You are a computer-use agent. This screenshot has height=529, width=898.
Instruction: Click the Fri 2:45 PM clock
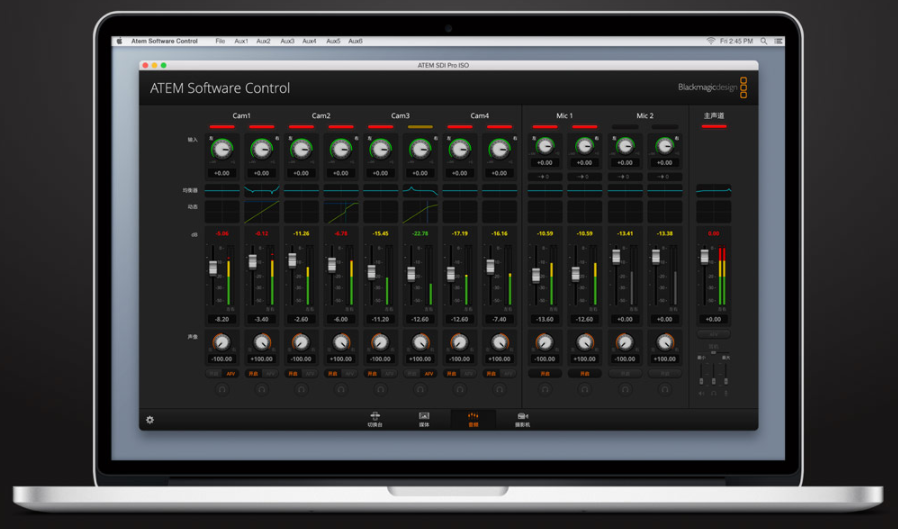736,41
